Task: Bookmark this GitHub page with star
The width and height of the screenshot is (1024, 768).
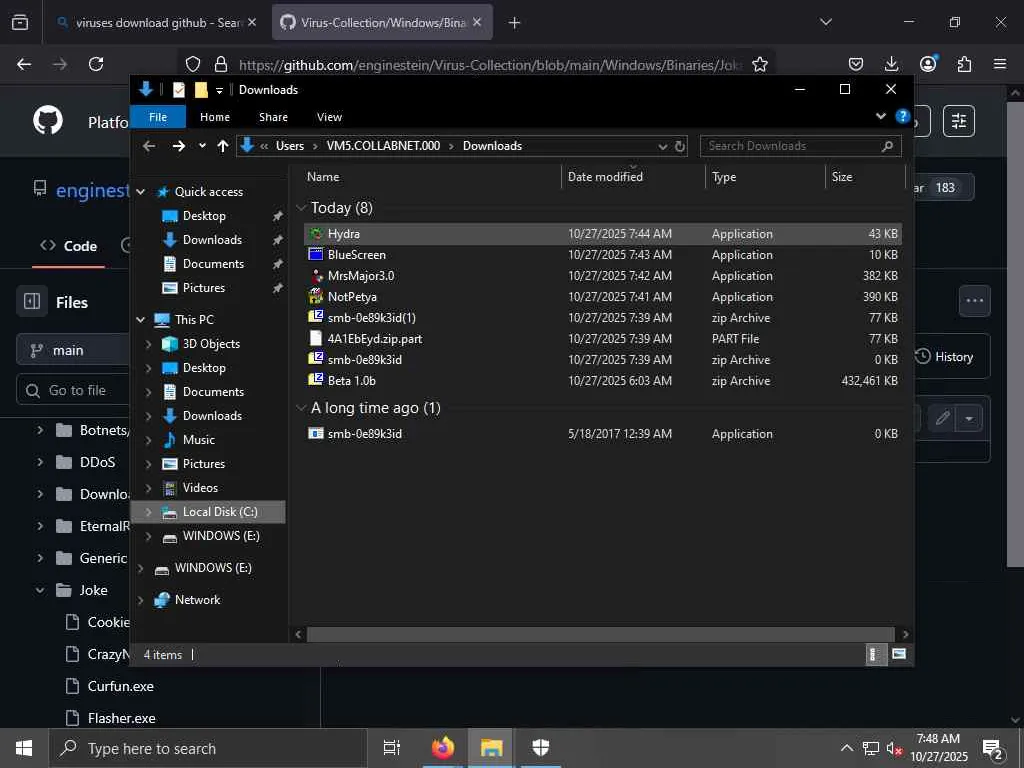Action: point(760,64)
